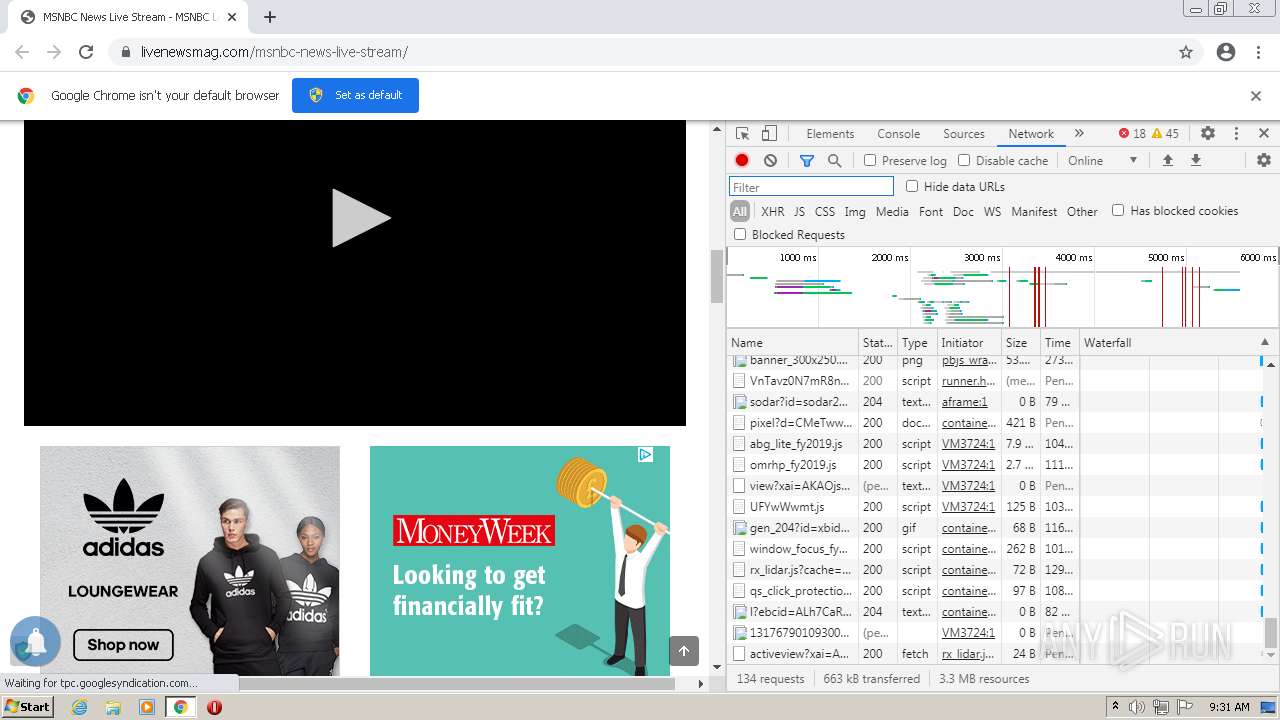Open the DevTools settings gear
The width and height of the screenshot is (1280, 720).
click(x=1208, y=133)
